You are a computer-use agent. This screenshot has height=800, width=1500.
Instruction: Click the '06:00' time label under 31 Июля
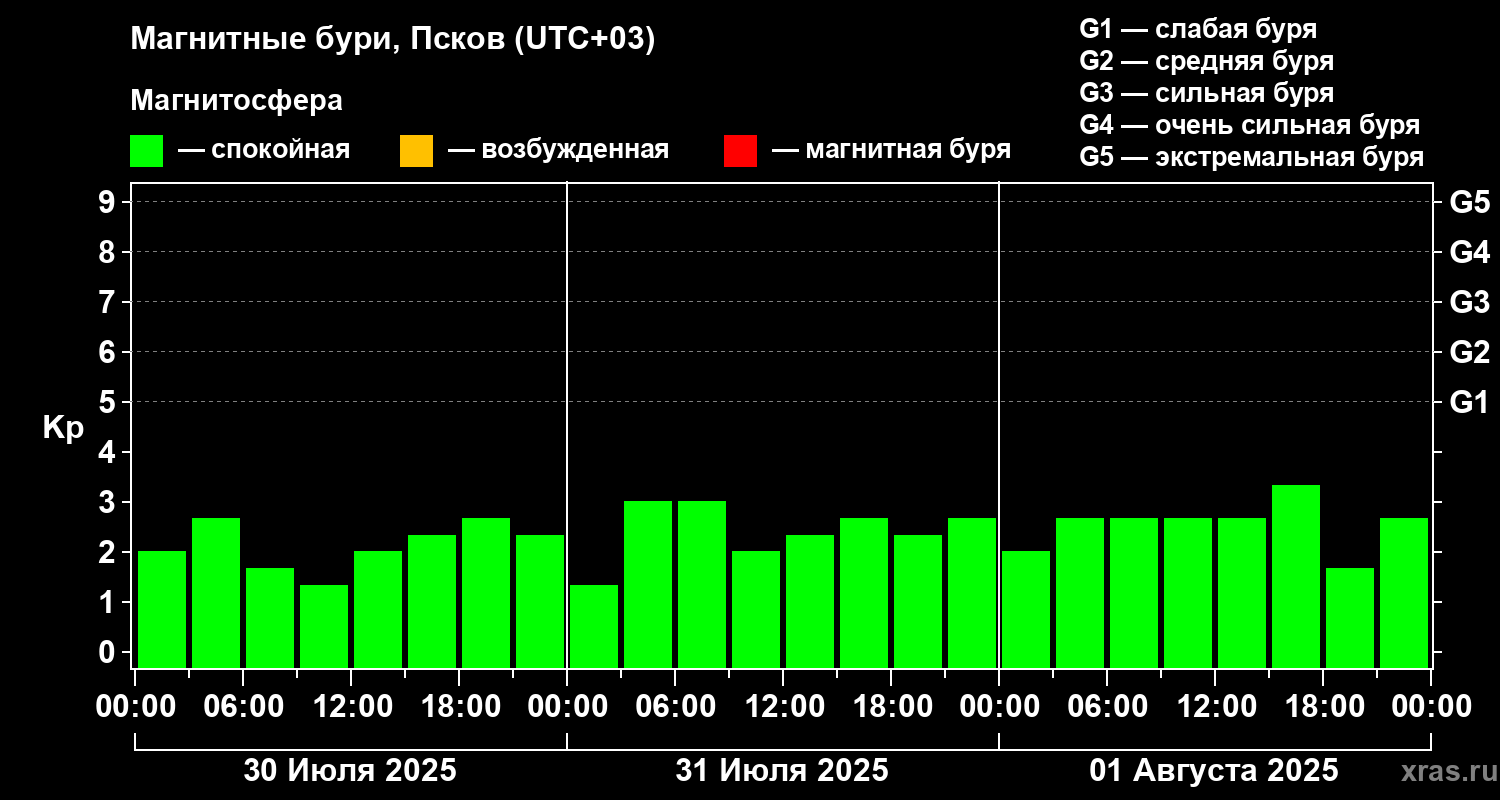675,707
